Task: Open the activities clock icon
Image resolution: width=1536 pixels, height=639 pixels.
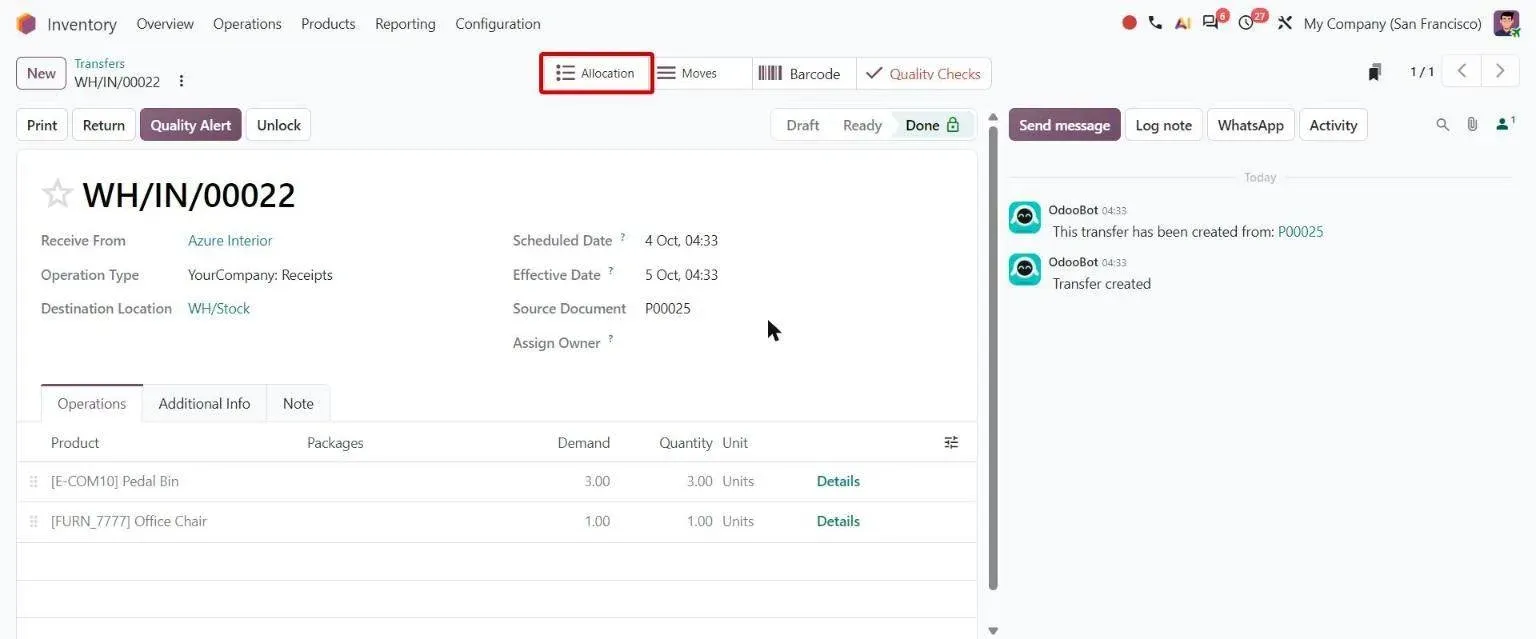Action: click(1246, 23)
